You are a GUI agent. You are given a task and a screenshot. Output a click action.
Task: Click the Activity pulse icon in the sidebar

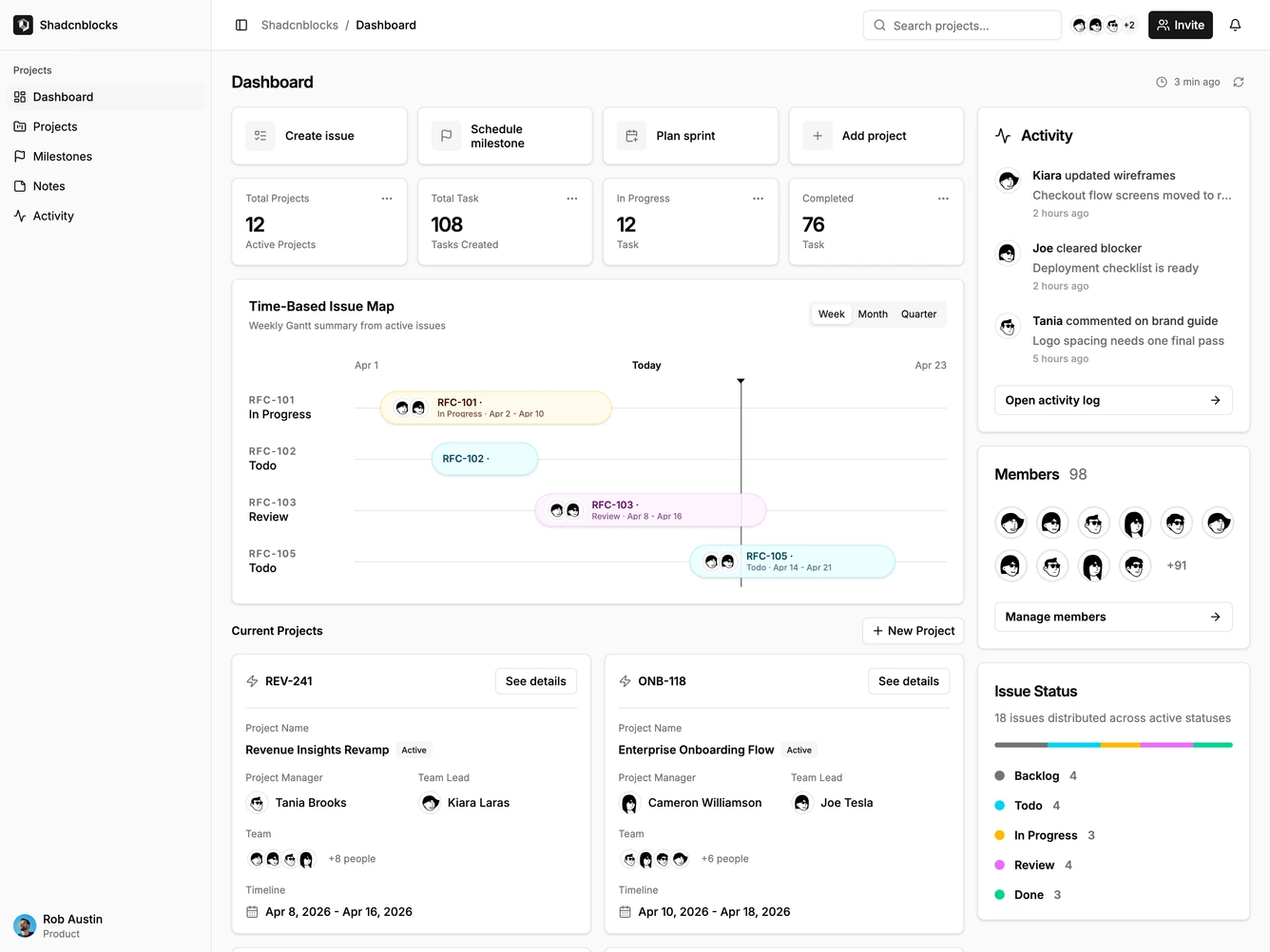pyautogui.click(x=20, y=216)
